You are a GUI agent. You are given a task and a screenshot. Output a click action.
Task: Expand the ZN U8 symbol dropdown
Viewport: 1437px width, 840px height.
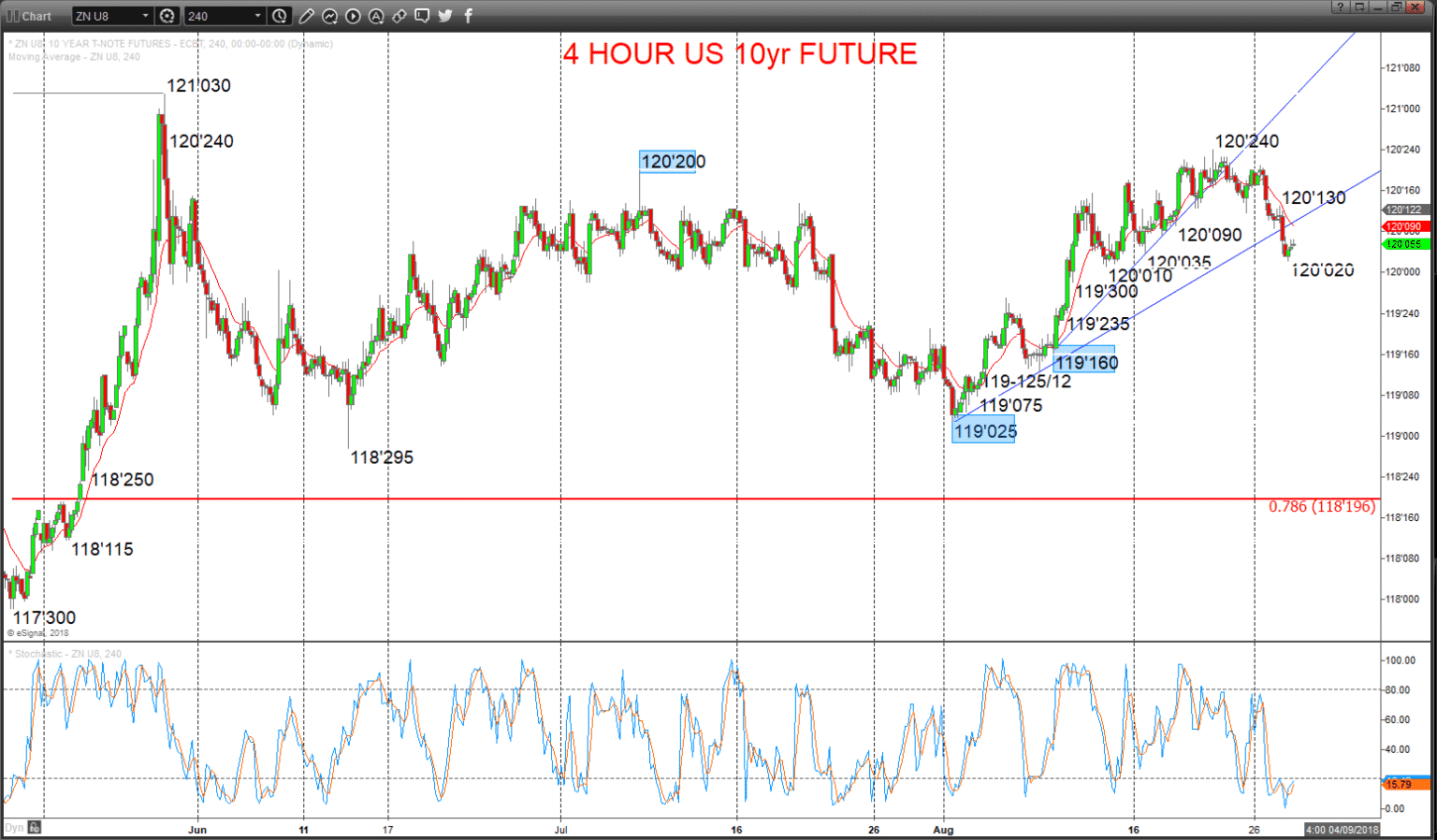146,16
